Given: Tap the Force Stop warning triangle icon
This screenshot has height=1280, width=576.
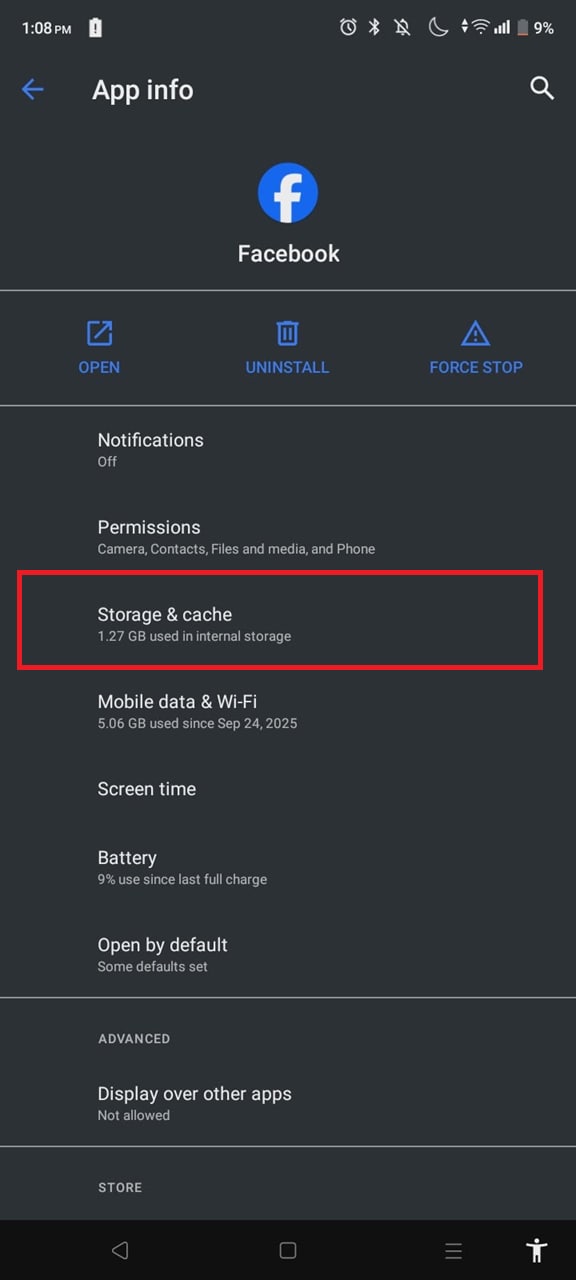Looking at the screenshot, I should click(x=475, y=334).
